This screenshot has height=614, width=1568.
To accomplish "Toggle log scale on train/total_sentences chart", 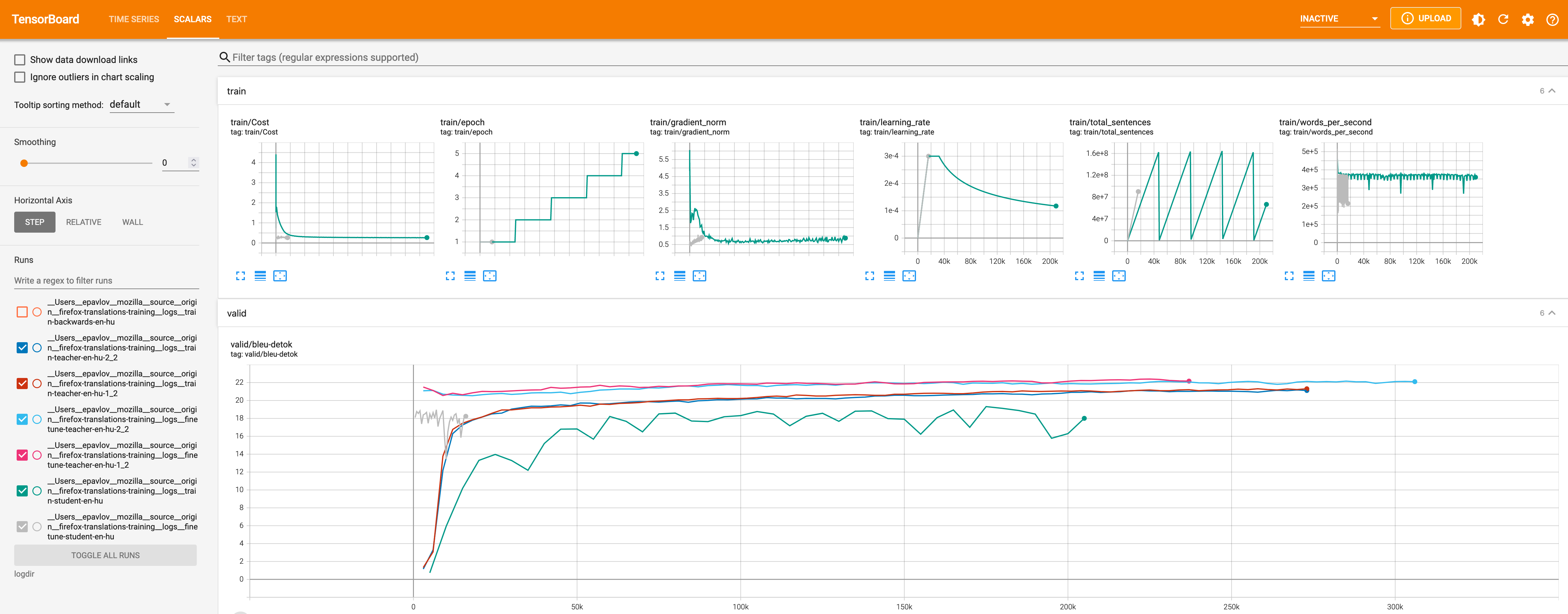I will point(1099,276).
